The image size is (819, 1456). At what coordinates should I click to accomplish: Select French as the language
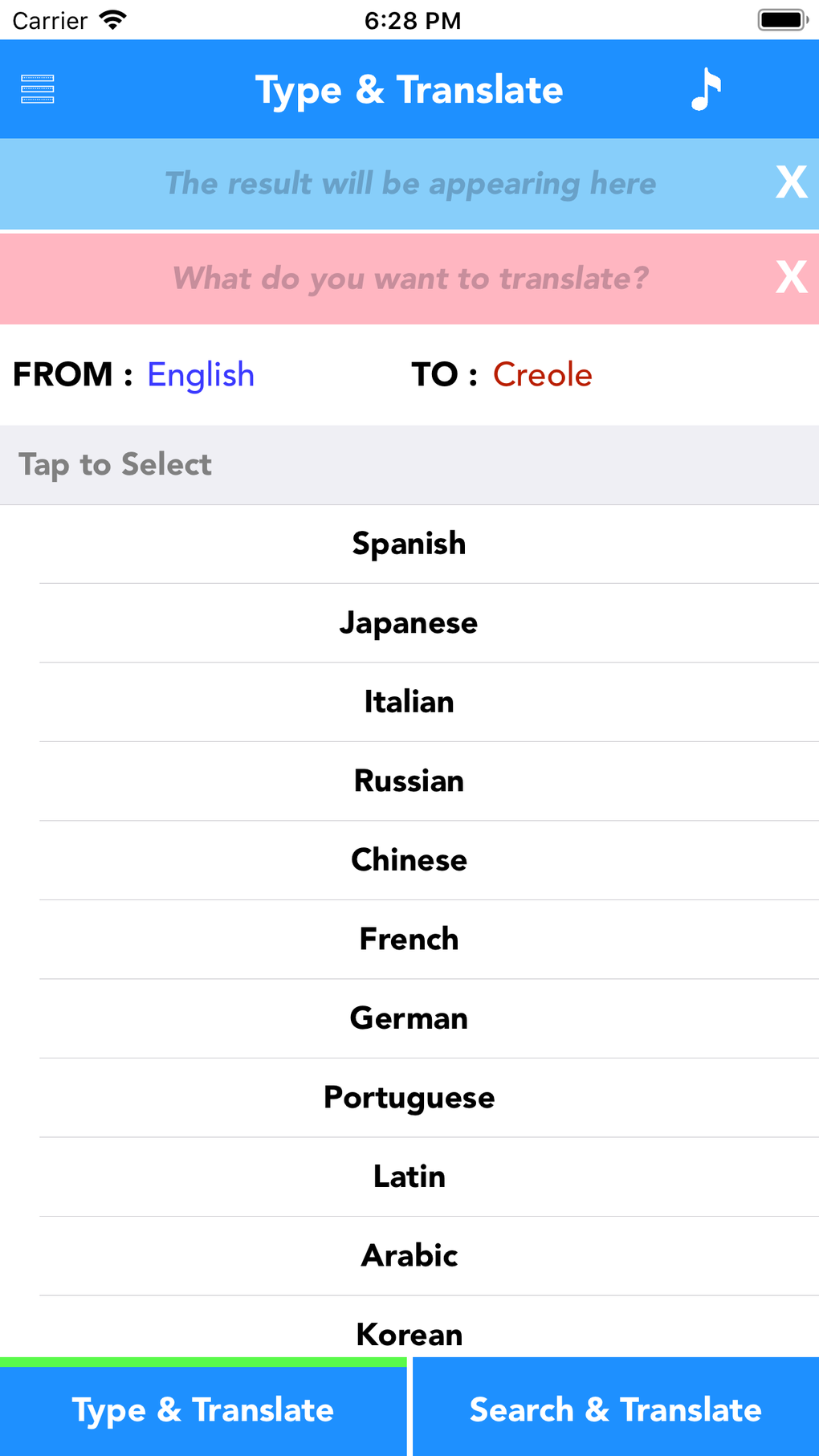[409, 939]
